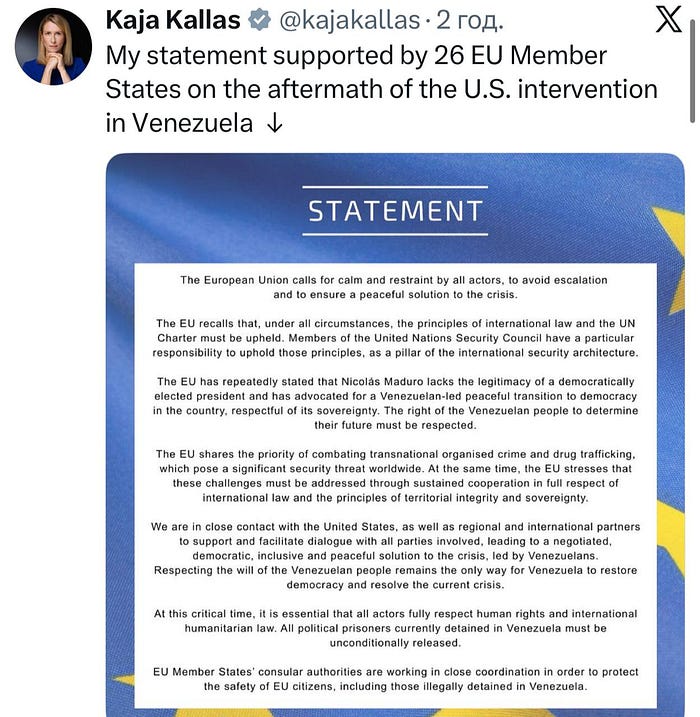The width and height of the screenshot is (700, 717).
Task: Click the Kaja Kallas display name
Action: pyautogui.click(x=172, y=20)
